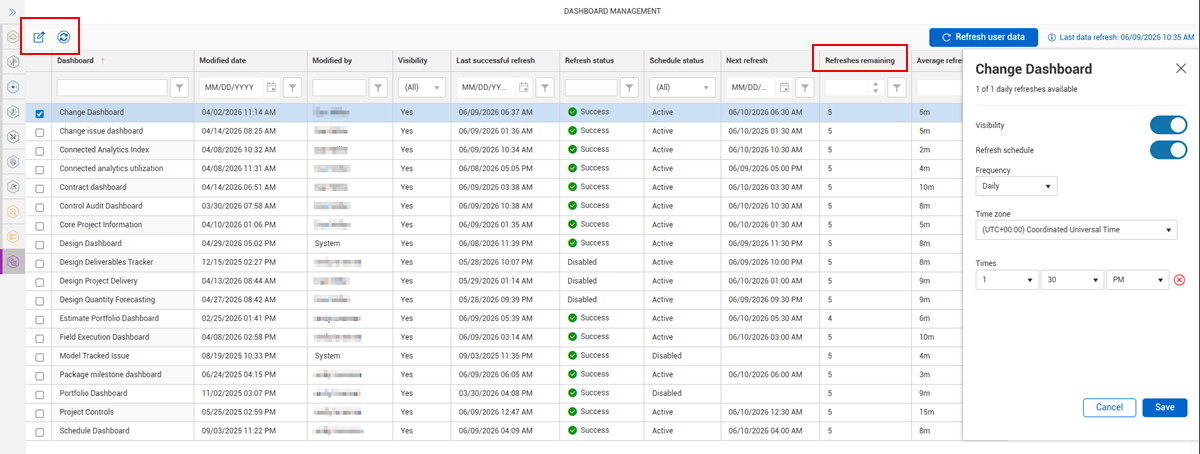Select the Connected analytics utilization row name
This screenshot has width=1200, height=454.
tap(111, 168)
